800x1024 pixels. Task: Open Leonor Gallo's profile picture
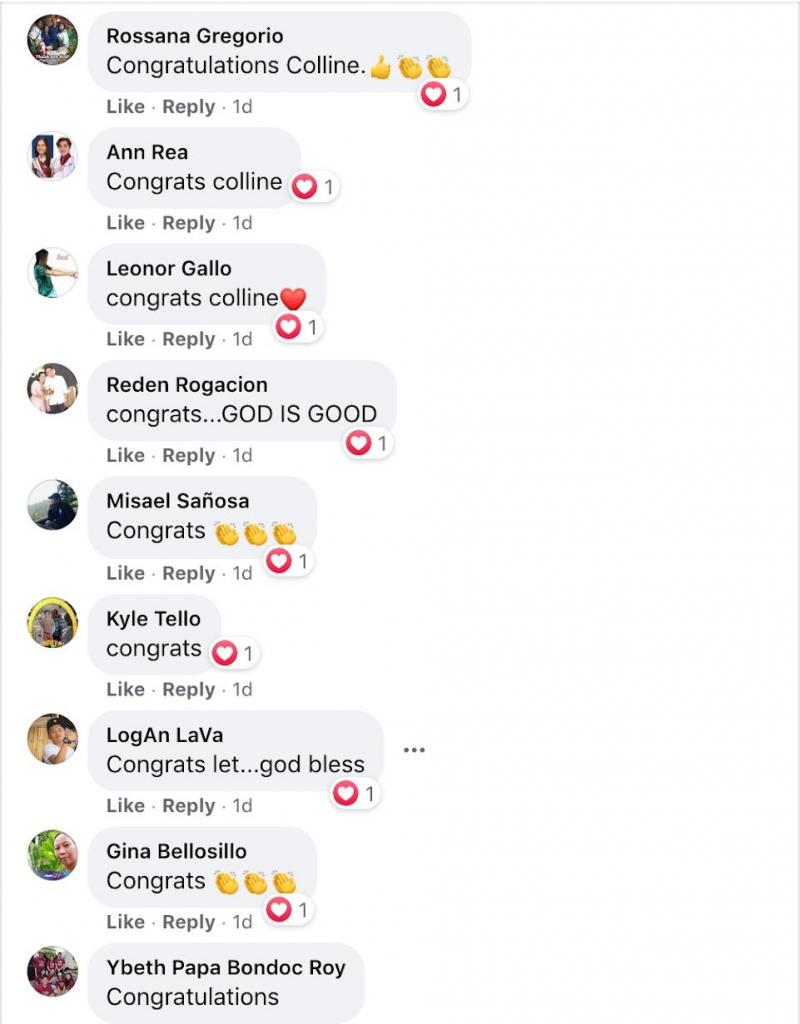coord(52,272)
